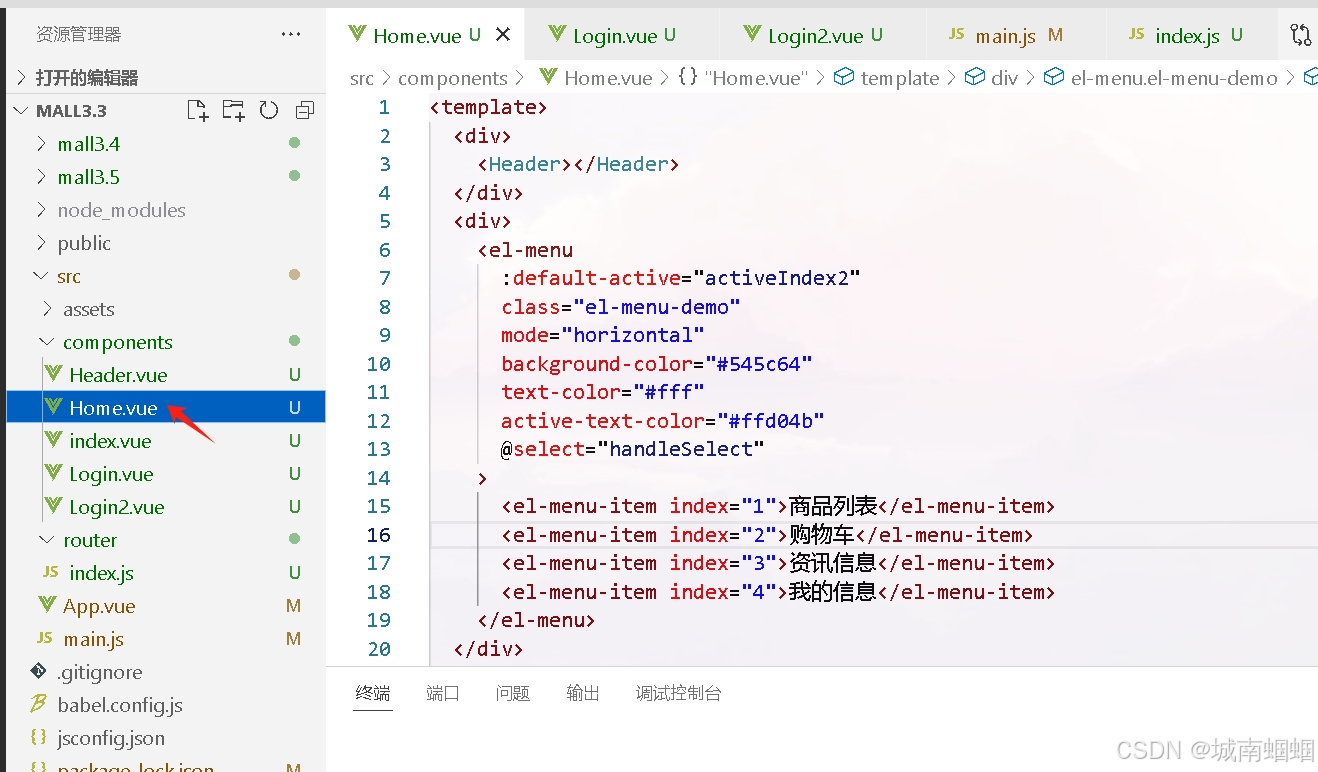1318x772 pixels.
Task: Open the 终端 terminal panel tab
Action: 373,693
